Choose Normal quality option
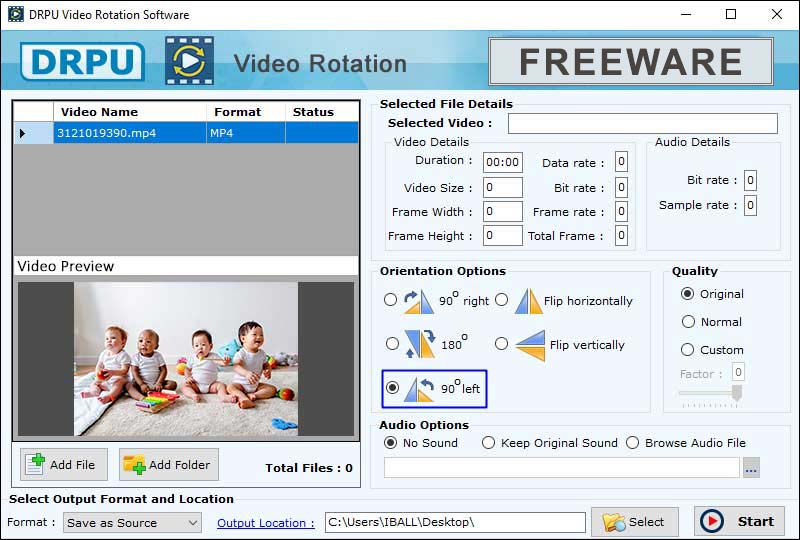Viewport: 800px width, 540px height. point(688,322)
